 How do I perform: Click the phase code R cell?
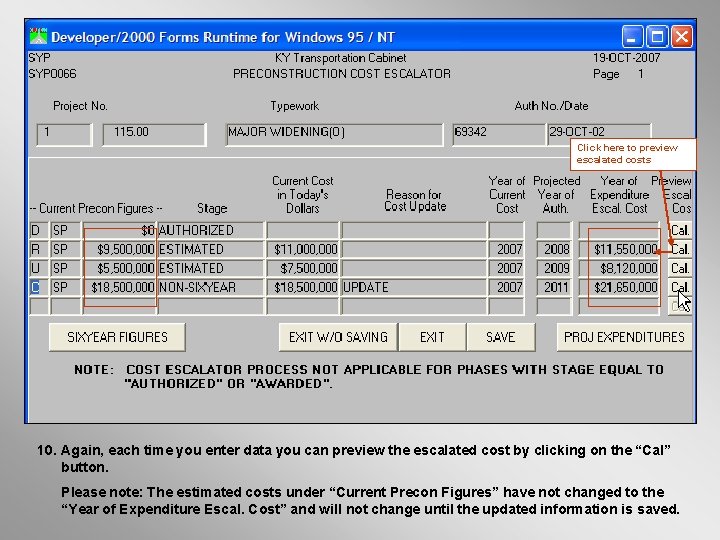[39, 249]
